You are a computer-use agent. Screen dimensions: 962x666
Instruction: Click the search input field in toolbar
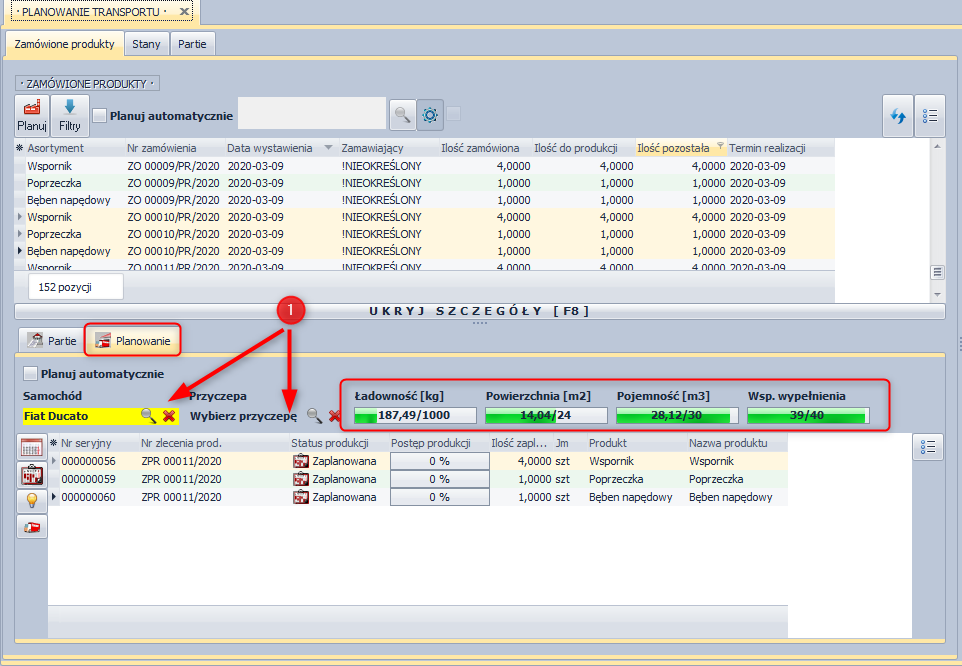pos(312,114)
